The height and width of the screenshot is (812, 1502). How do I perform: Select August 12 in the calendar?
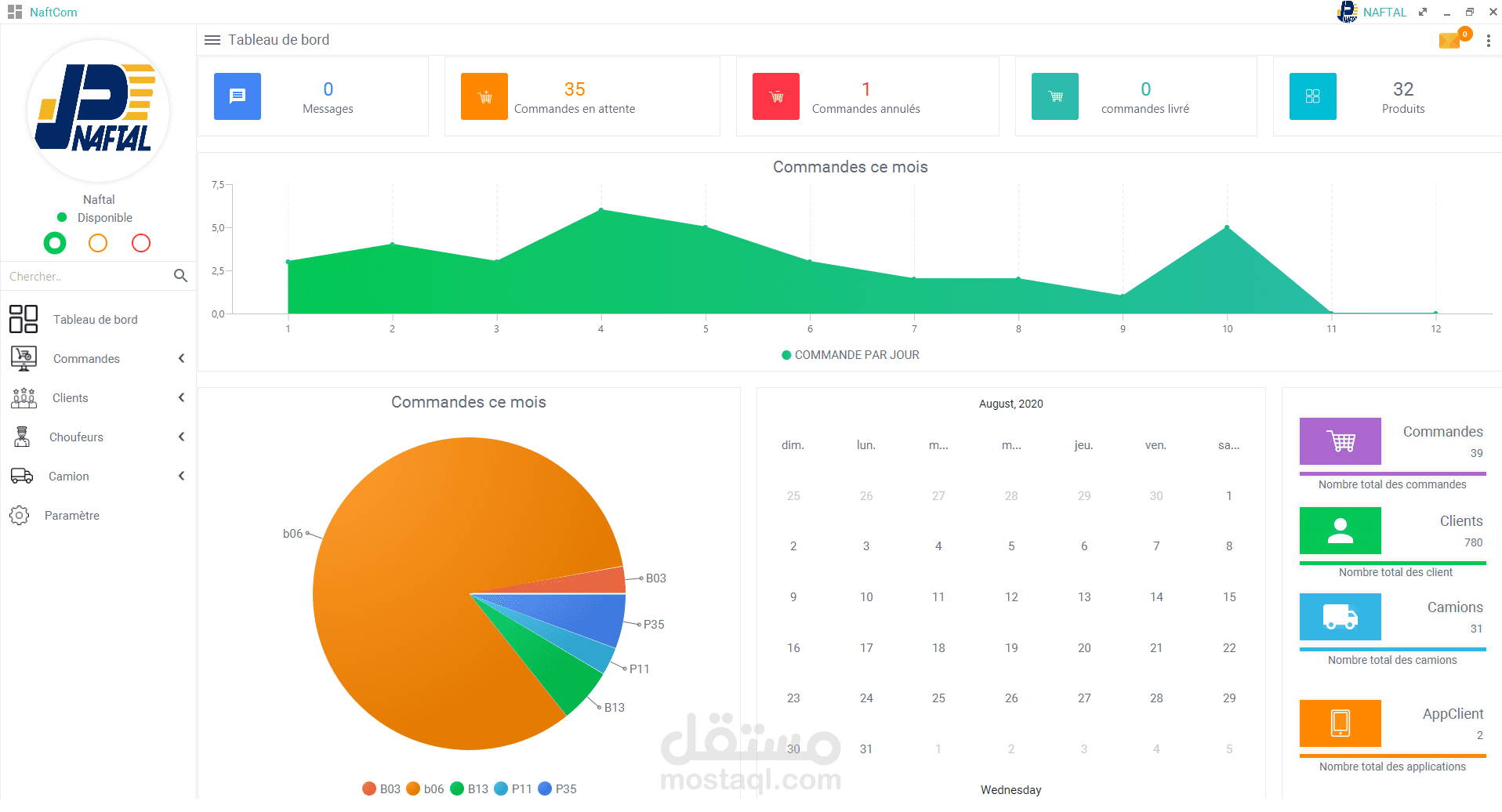click(1011, 596)
